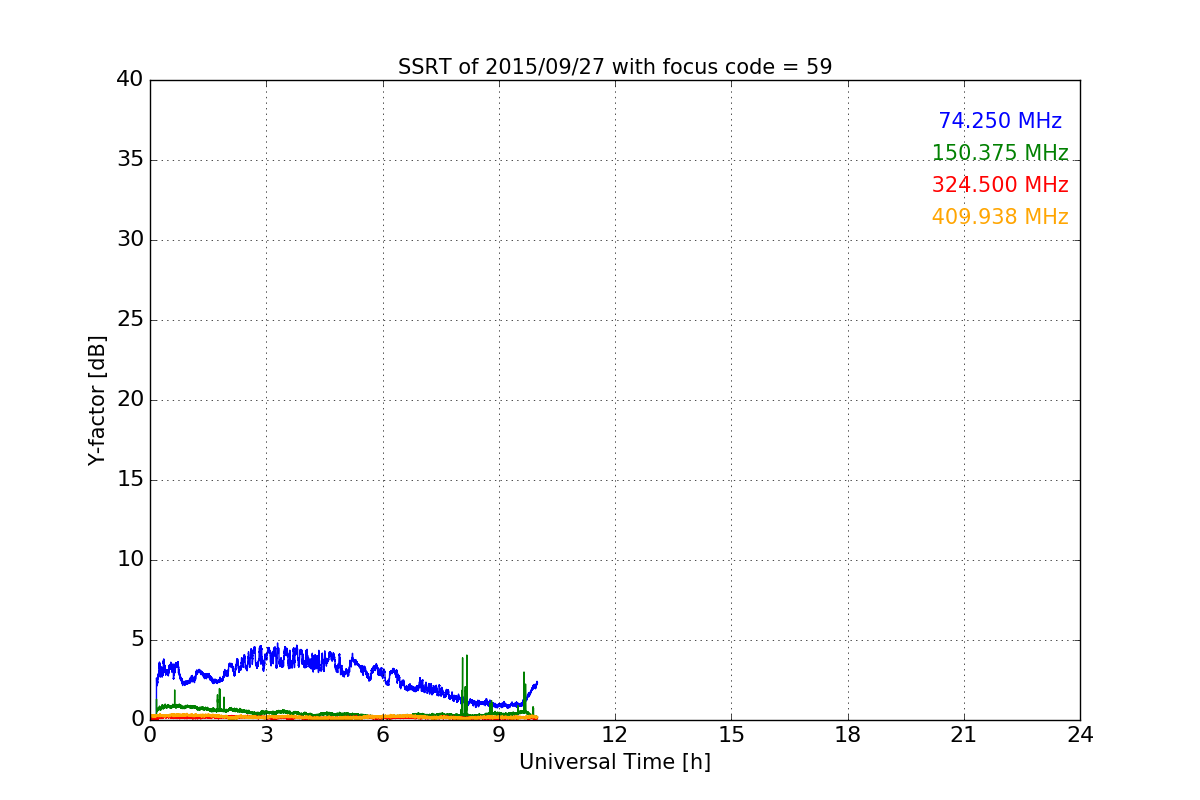Select the 74.250 MHz legend label
This screenshot has width=1200, height=800.
1000,121
